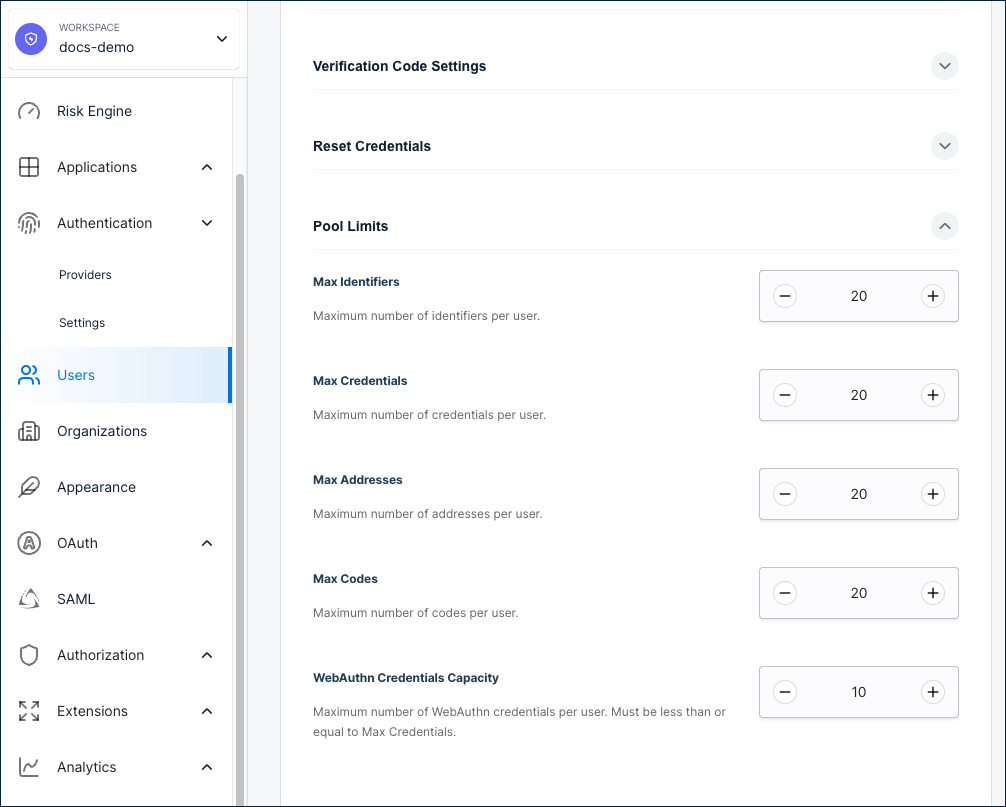The height and width of the screenshot is (807, 1006).
Task: Expand the Reset Credentials section
Action: [x=944, y=146]
